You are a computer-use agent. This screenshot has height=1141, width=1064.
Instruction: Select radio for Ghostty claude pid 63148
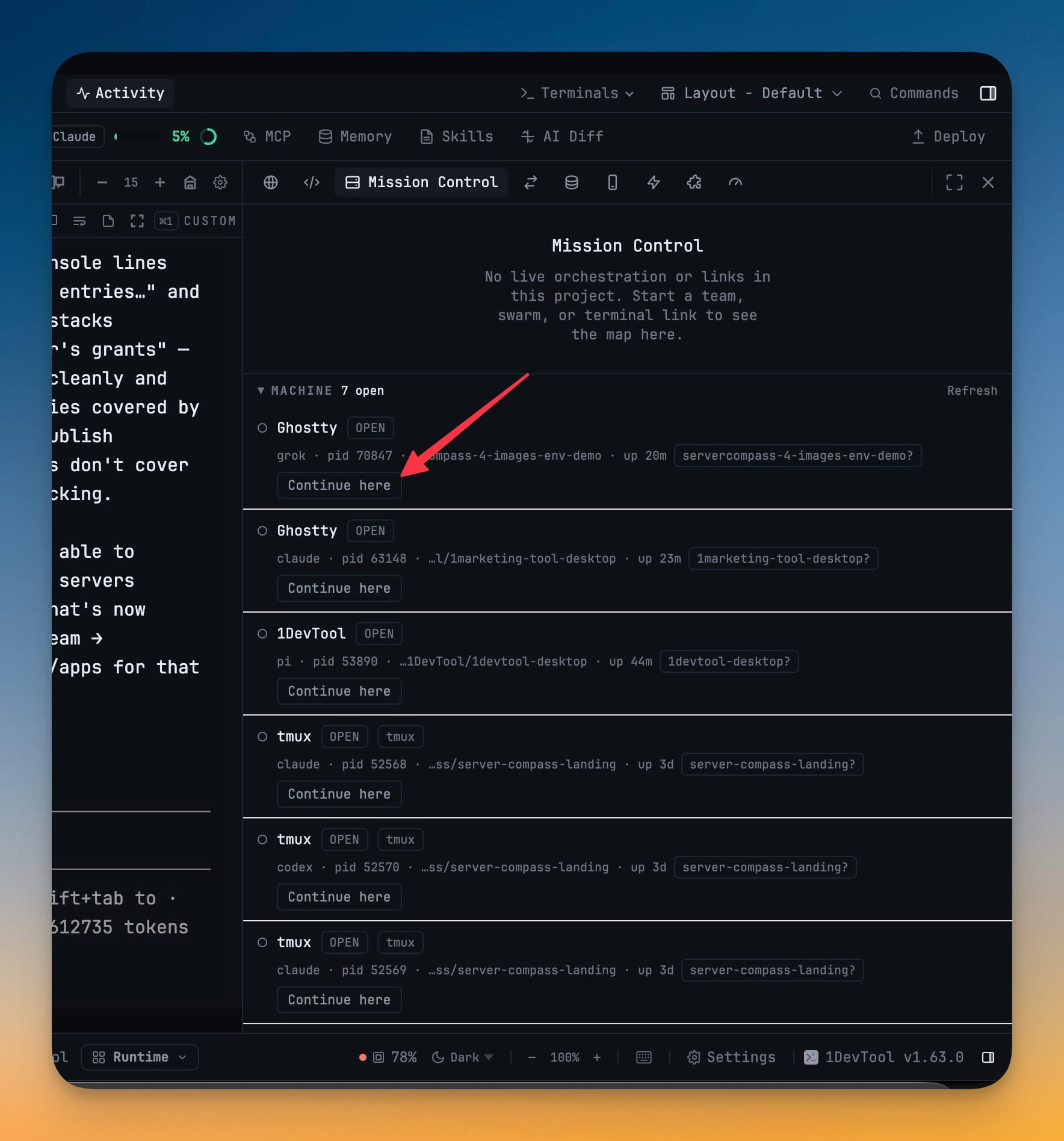coord(262,531)
